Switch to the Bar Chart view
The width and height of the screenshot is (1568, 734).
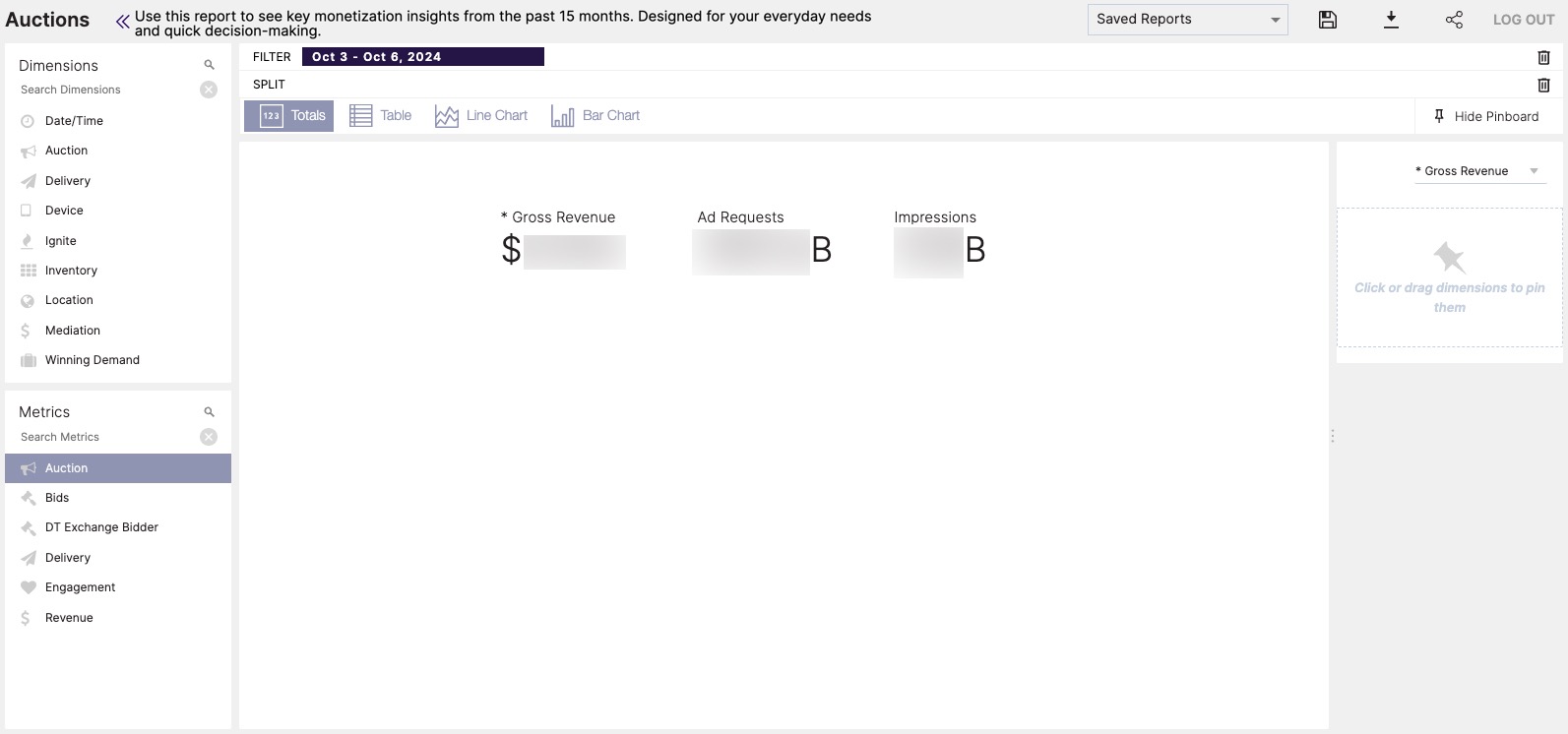[596, 116]
